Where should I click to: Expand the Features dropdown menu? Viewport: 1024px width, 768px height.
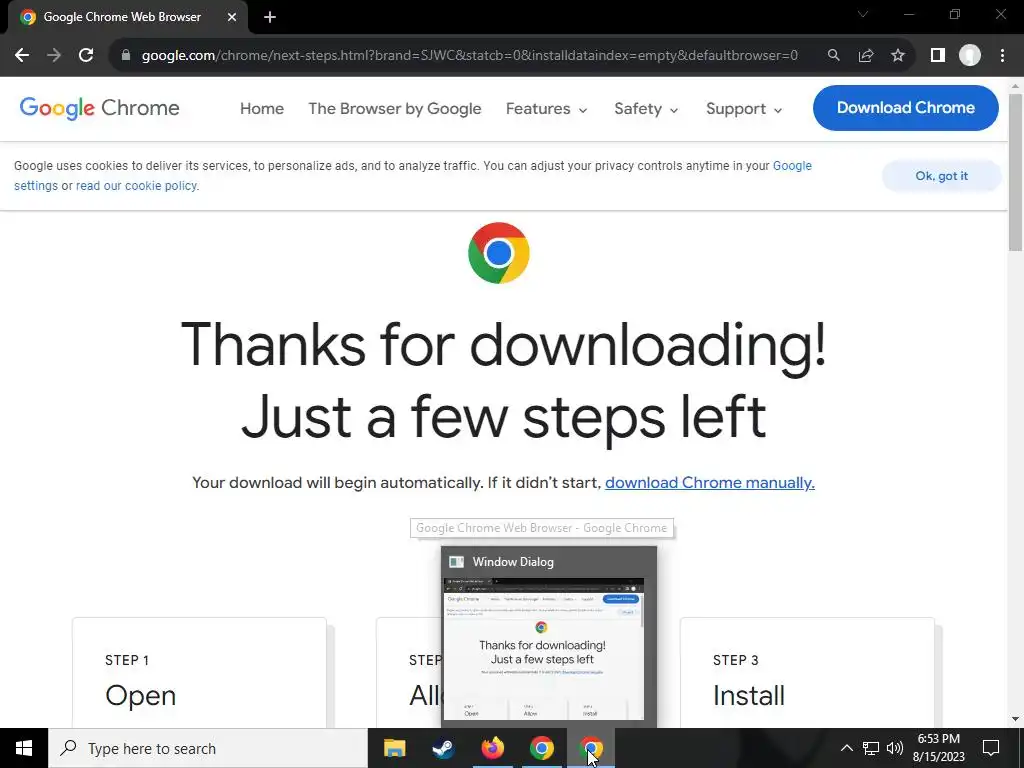pyautogui.click(x=547, y=108)
